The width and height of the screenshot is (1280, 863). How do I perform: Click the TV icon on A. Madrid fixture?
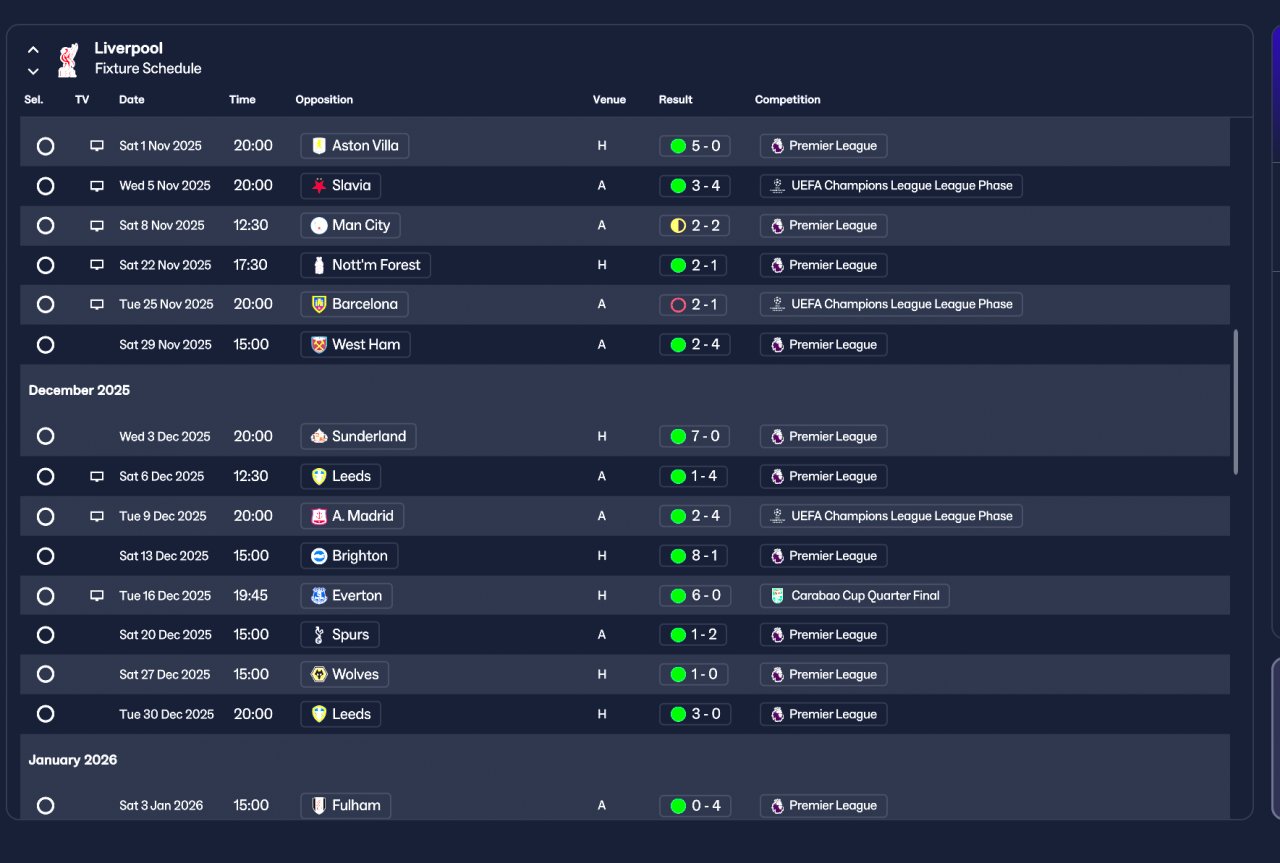pos(97,517)
